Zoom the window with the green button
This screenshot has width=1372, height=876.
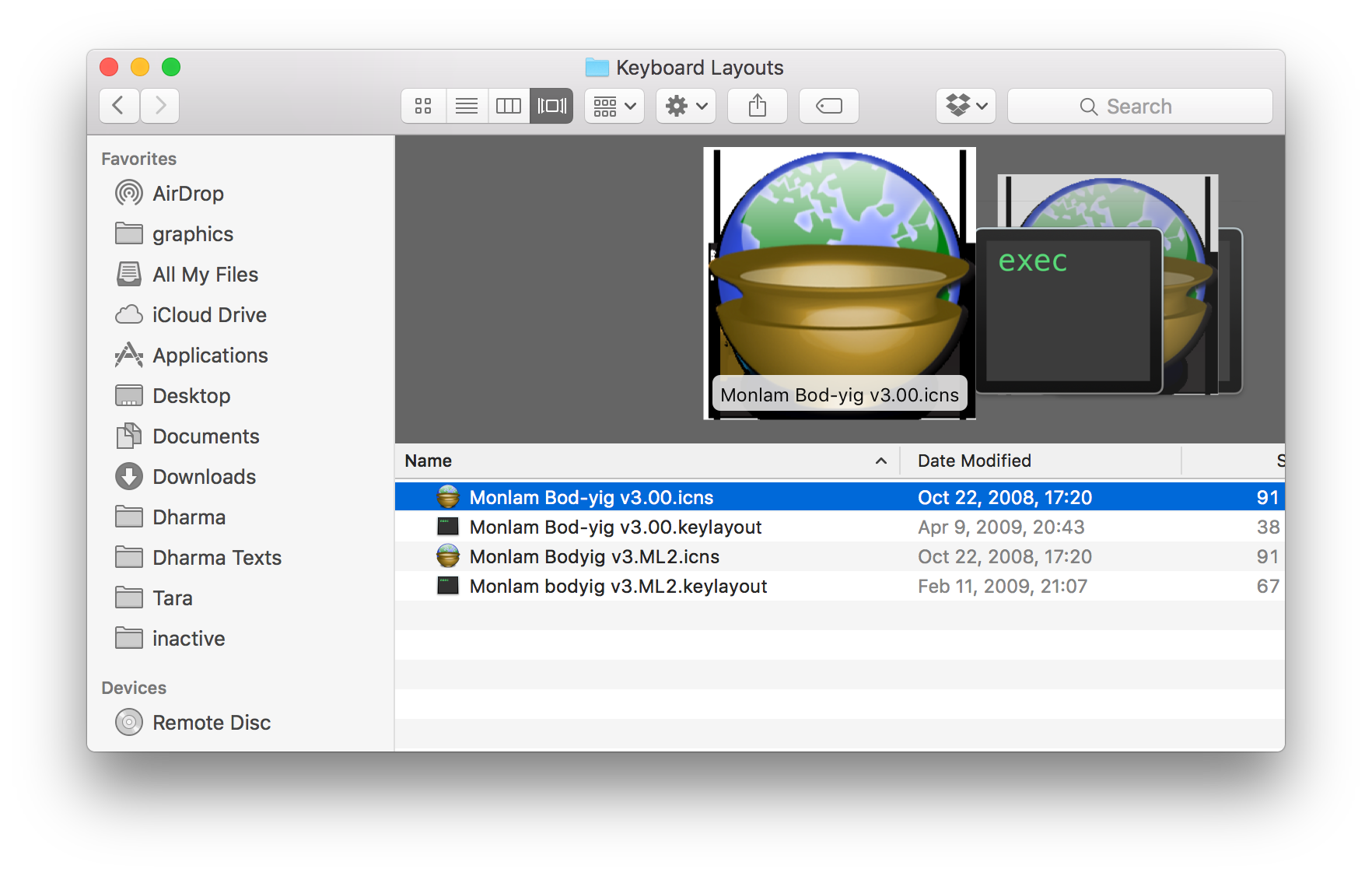171,68
